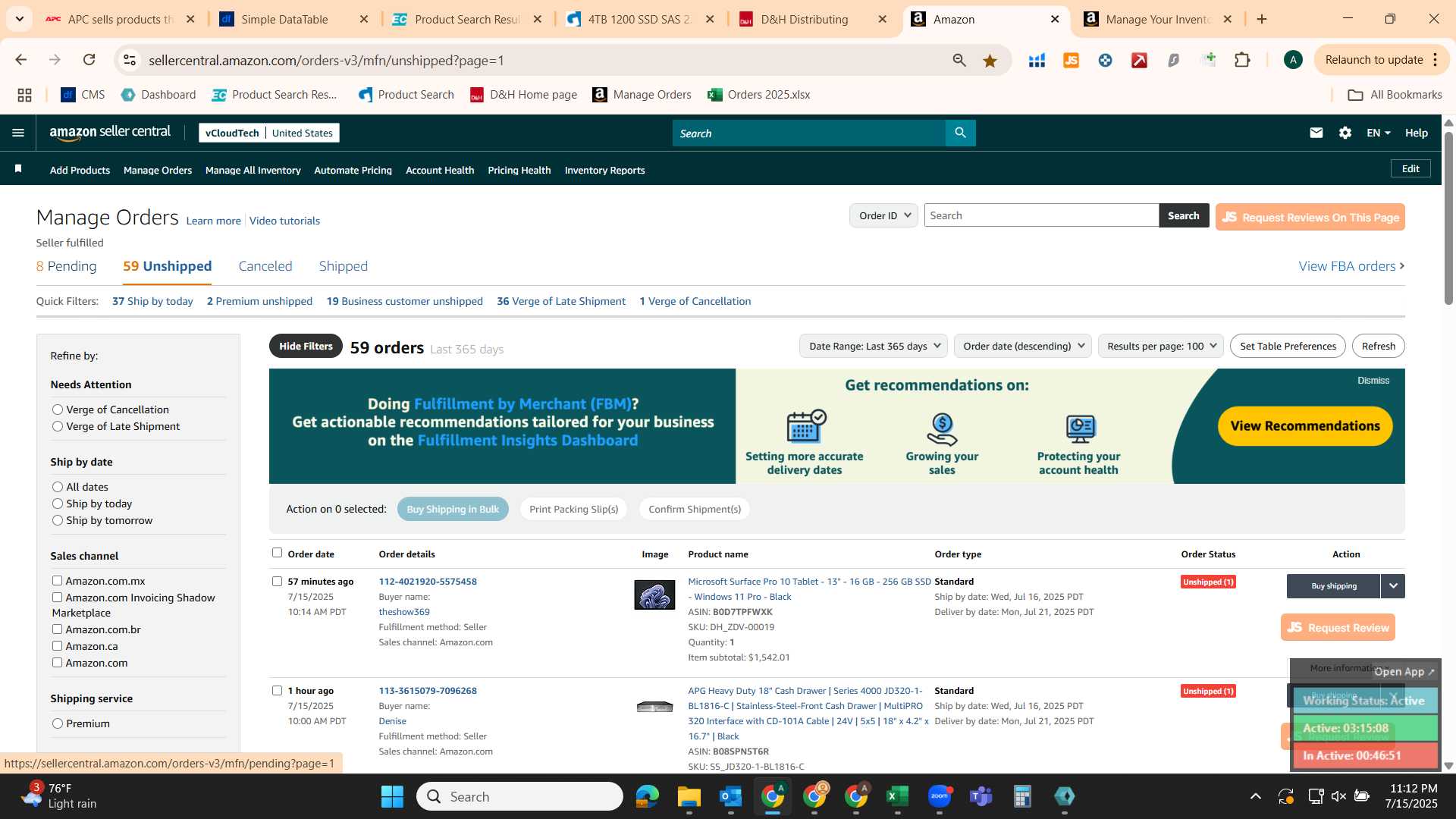
Task: Select Verge of Cancellation radio button
Action: 58,409
